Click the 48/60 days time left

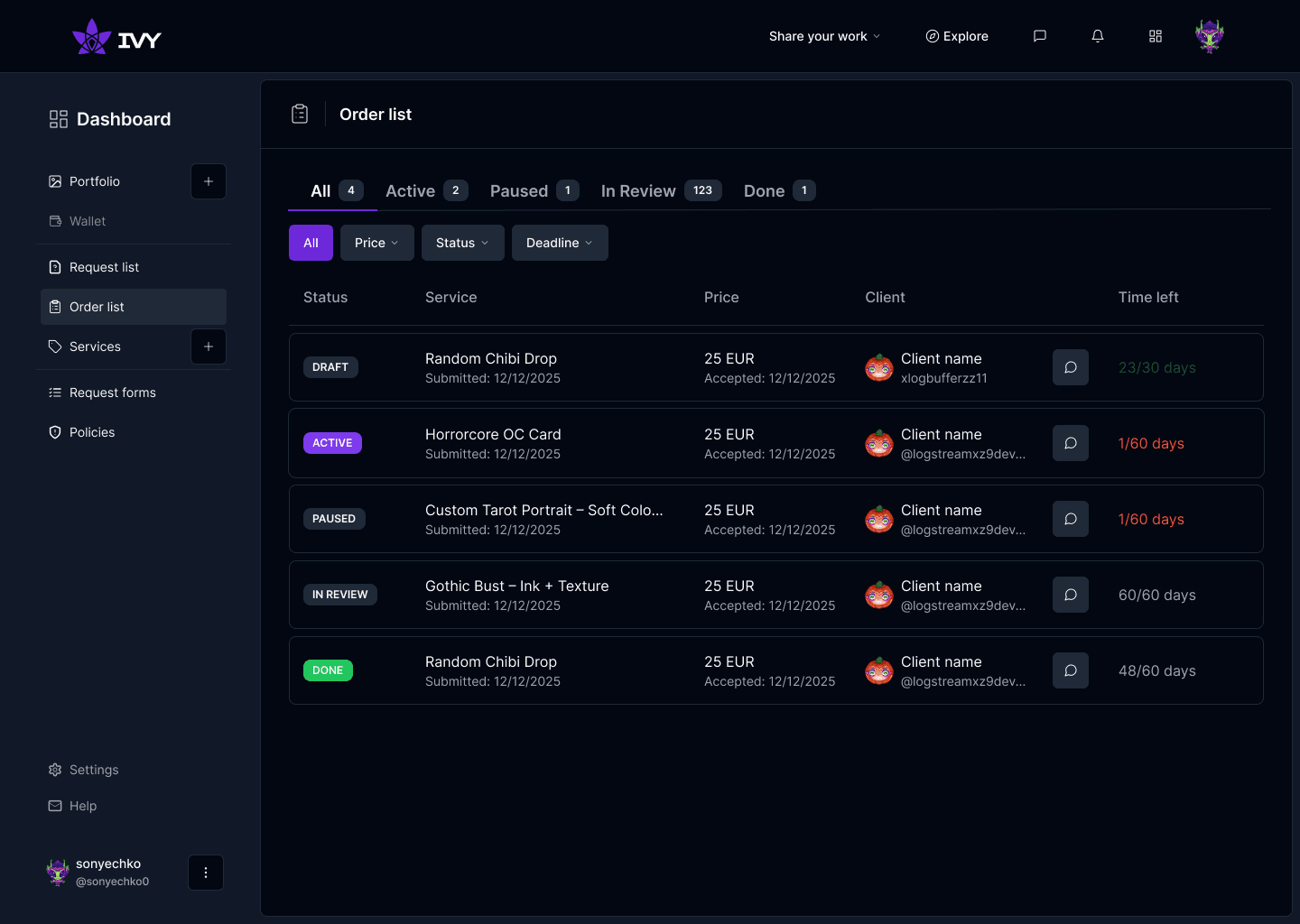coord(1157,670)
